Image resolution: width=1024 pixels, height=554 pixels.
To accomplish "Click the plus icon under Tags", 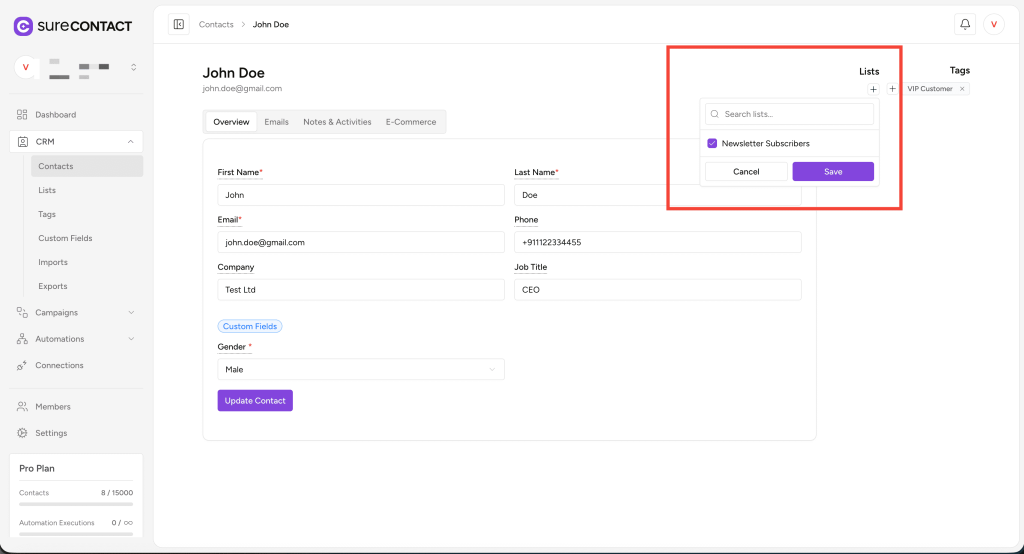I will (x=892, y=89).
